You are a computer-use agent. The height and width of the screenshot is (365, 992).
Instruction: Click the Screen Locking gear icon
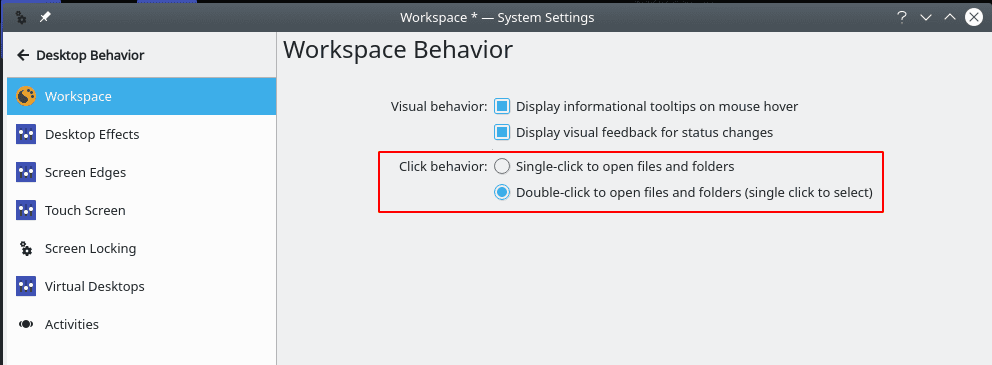(x=26, y=248)
